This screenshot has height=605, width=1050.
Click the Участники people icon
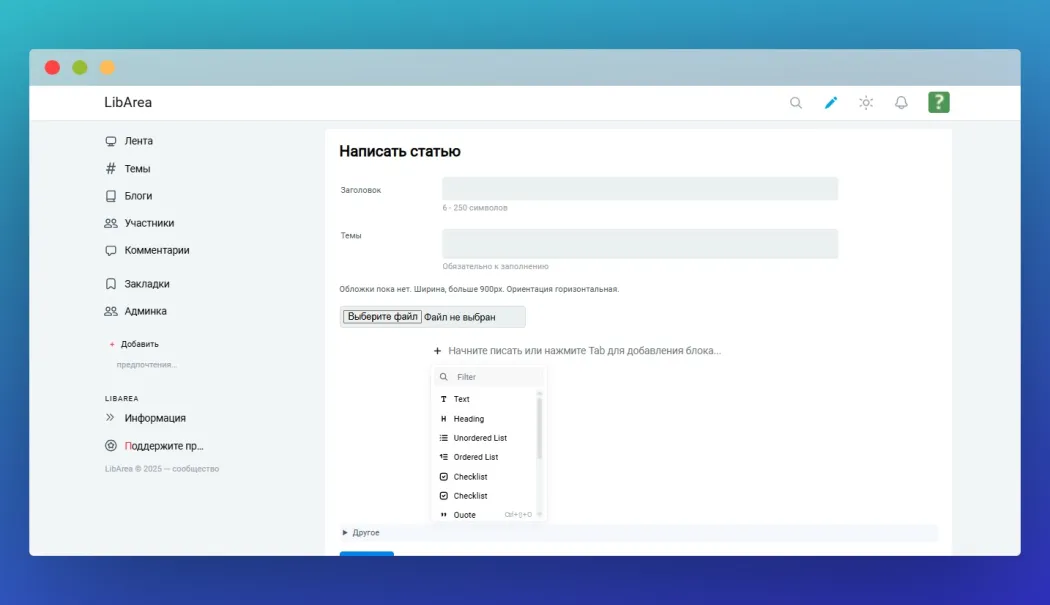(110, 223)
